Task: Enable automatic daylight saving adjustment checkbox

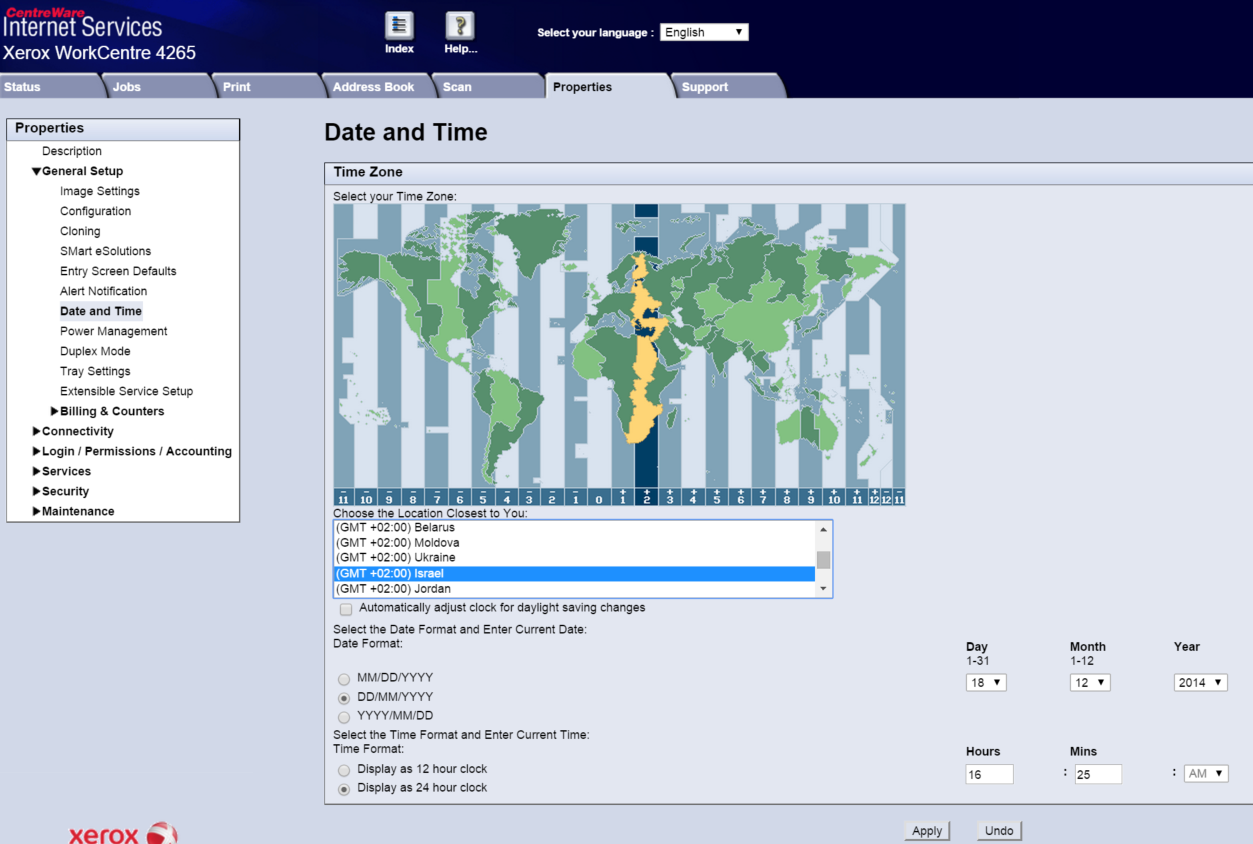Action: (346, 609)
